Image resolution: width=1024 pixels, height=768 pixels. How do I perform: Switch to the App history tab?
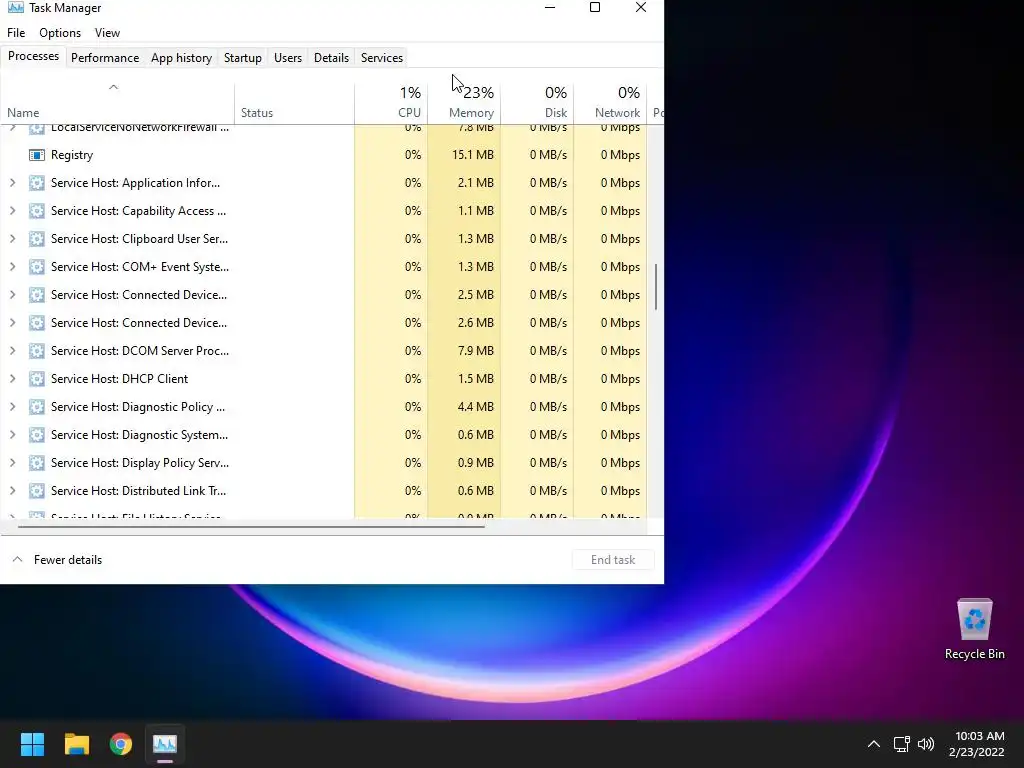(182, 57)
